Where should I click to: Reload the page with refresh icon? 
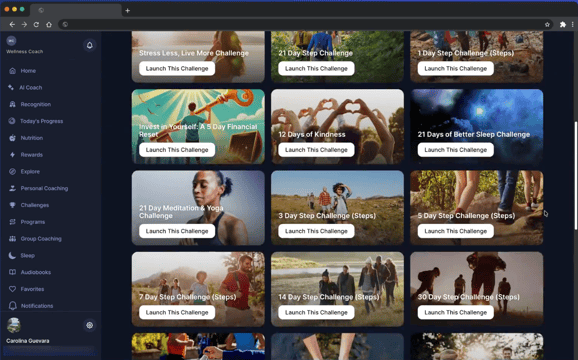[36, 24]
